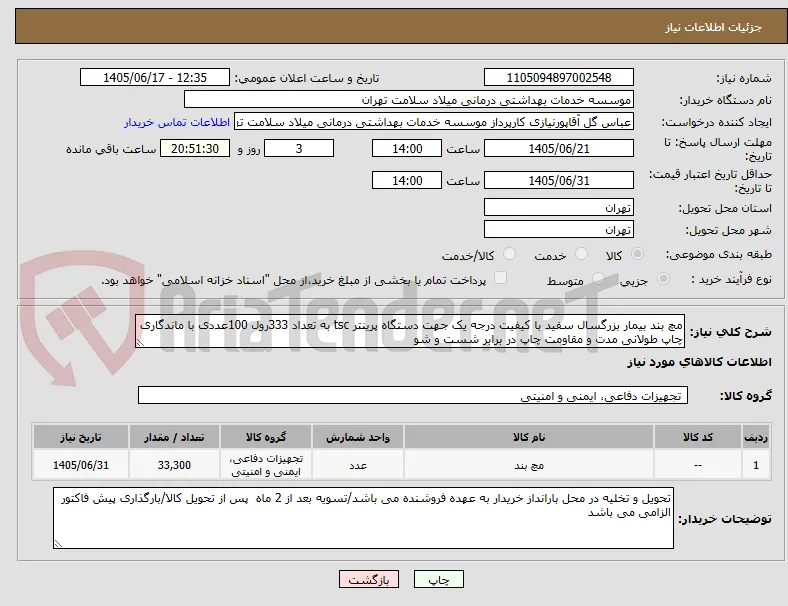The height and width of the screenshot is (606, 788).
Task: Click the واحد شمارش column header
Action: (x=358, y=437)
